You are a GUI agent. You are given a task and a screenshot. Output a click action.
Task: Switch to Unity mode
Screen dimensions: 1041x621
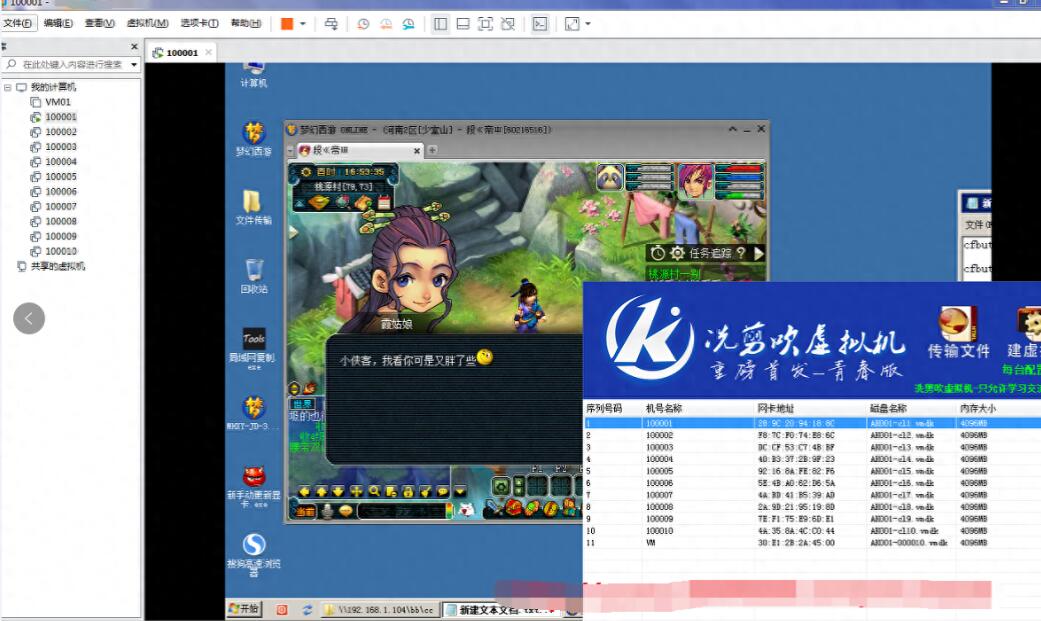[508, 24]
